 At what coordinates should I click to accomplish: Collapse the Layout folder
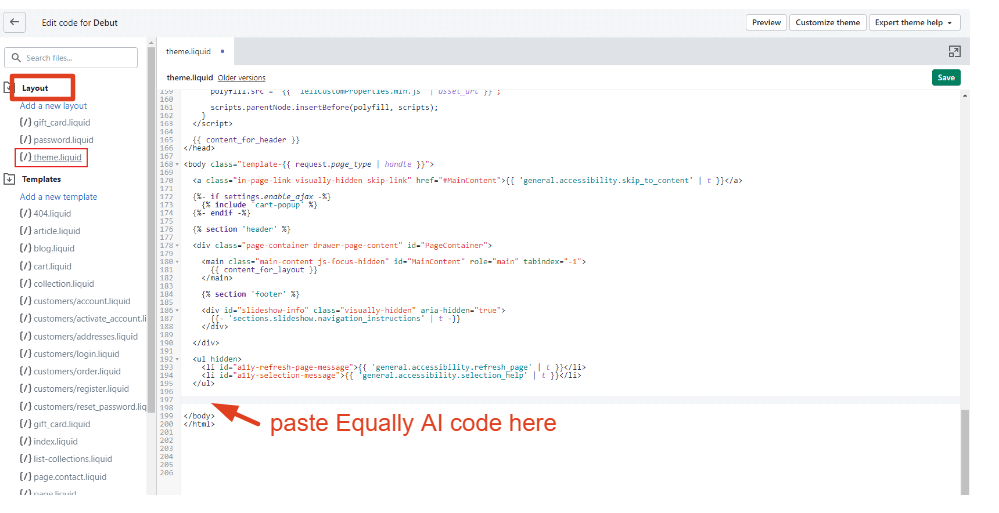[9, 88]
